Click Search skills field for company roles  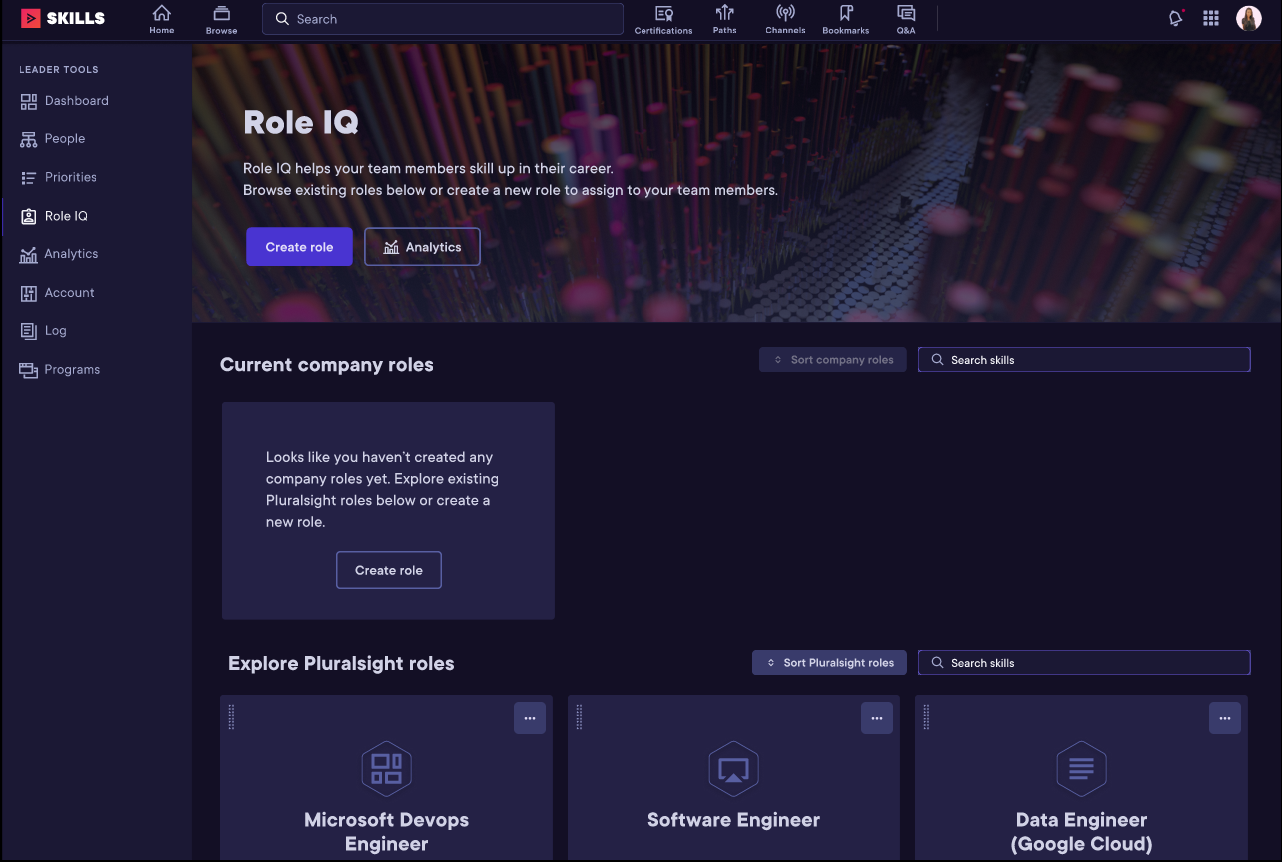pos(1084,360)
